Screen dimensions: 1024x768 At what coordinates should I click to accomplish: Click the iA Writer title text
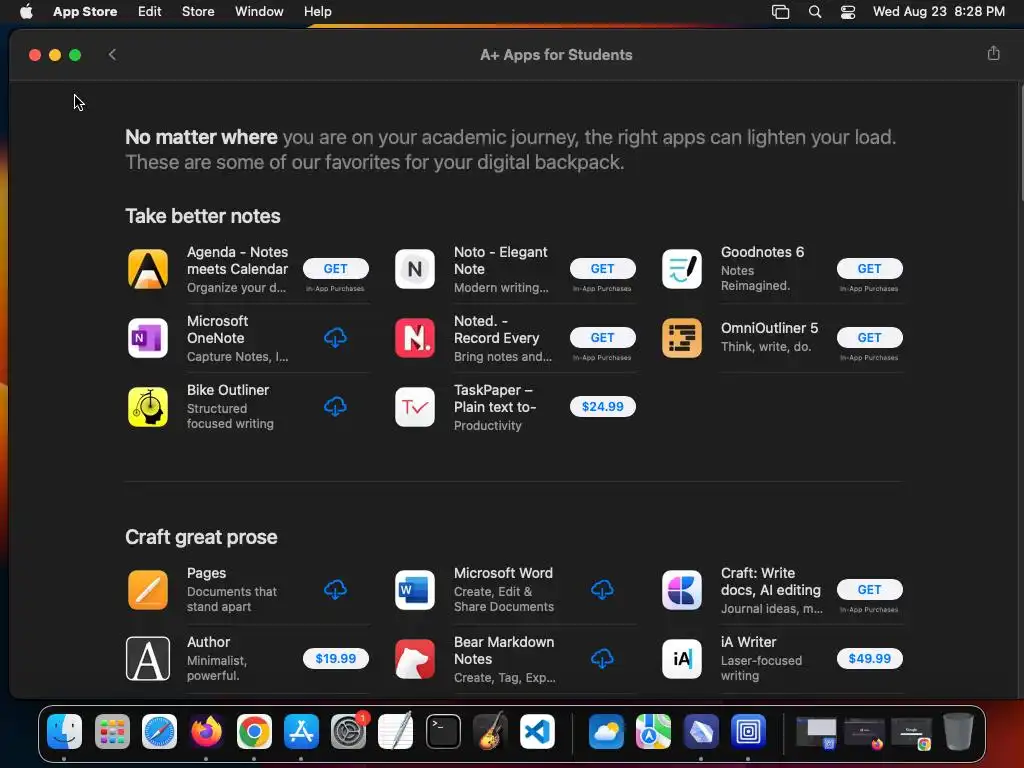[748, 642]
